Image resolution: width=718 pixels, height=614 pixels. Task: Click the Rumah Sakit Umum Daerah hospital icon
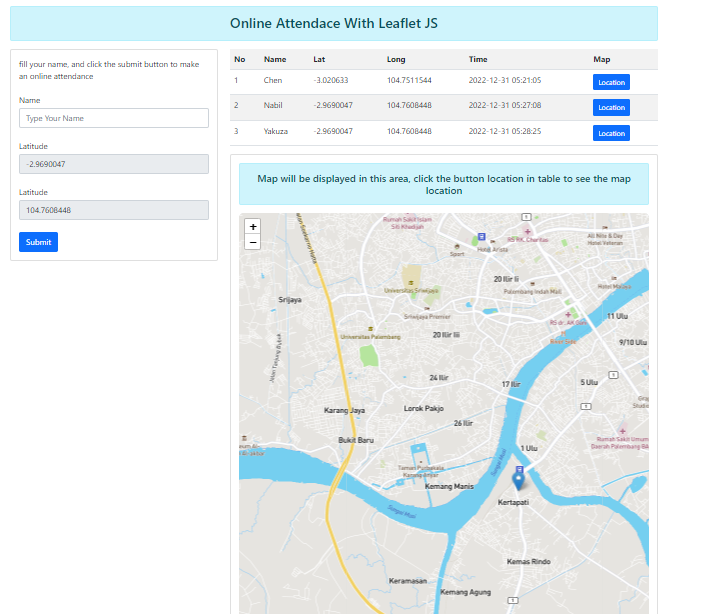click(622, 431)
